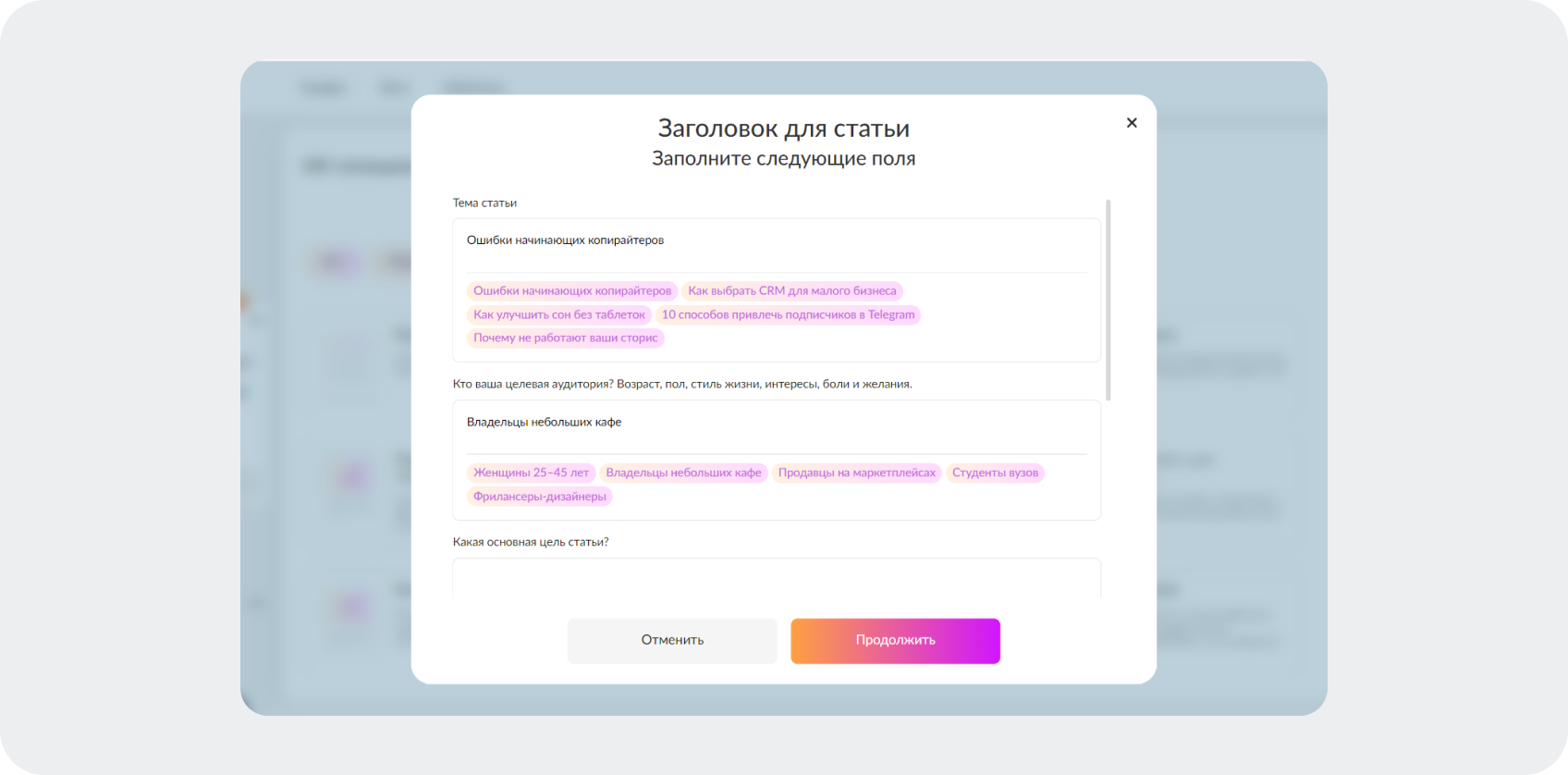Screen dimensions: 1568x775
Task: Pick the 'Продавцы на маркетплейсах' audience chip
Action: point(856,473)
